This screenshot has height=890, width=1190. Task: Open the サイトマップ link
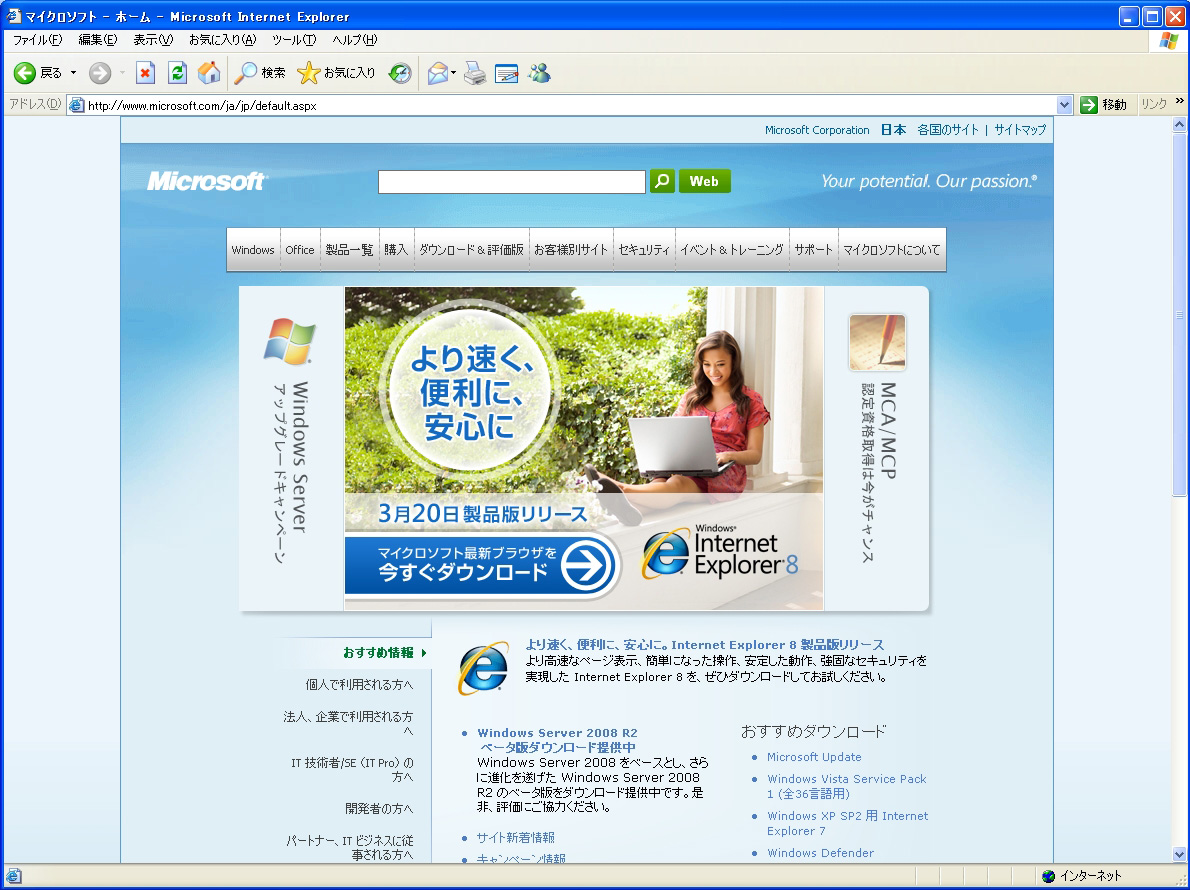(x=1020, y=130)
